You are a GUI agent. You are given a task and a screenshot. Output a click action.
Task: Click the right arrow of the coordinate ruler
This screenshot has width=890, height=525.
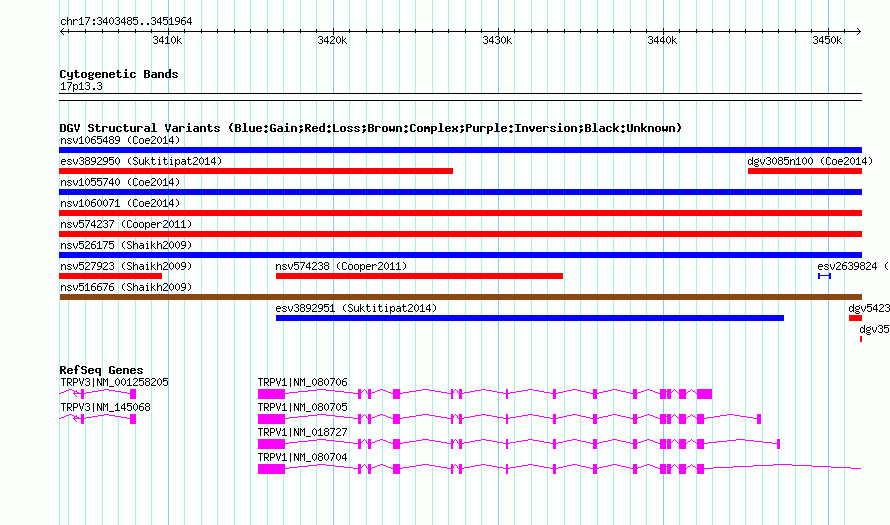859,32
